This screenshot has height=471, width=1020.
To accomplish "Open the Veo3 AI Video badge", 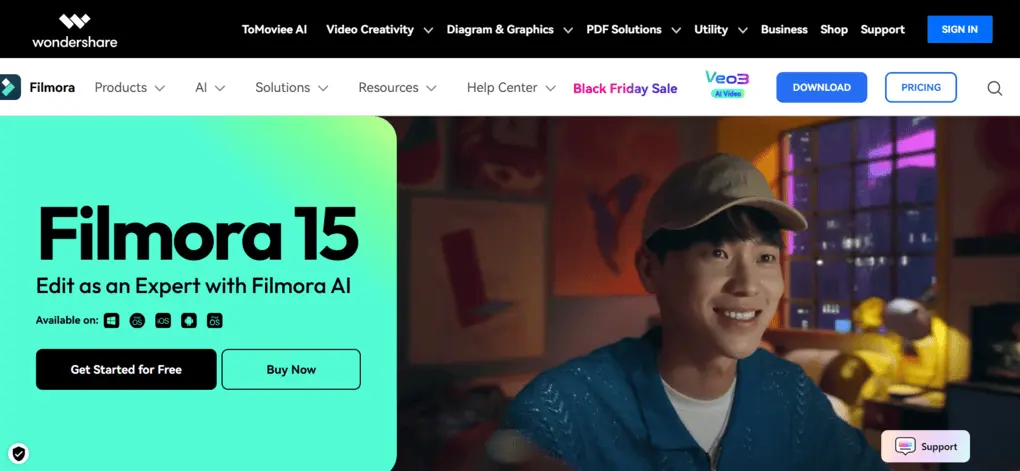I will coord(727,85).
